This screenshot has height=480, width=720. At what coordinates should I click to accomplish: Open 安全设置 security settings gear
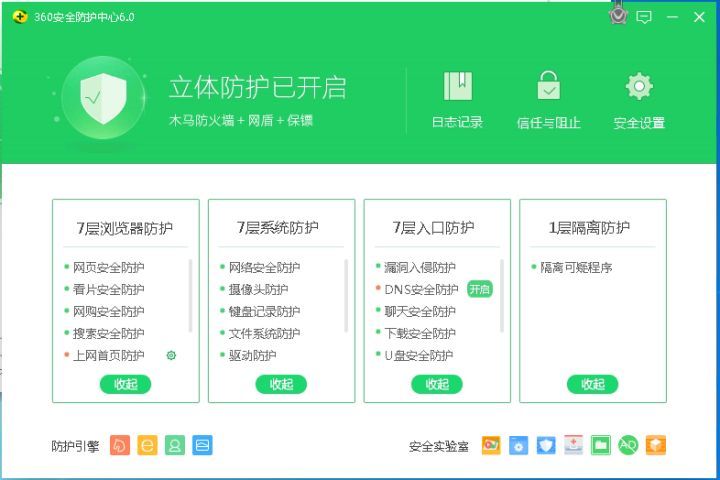coord(639,100)
